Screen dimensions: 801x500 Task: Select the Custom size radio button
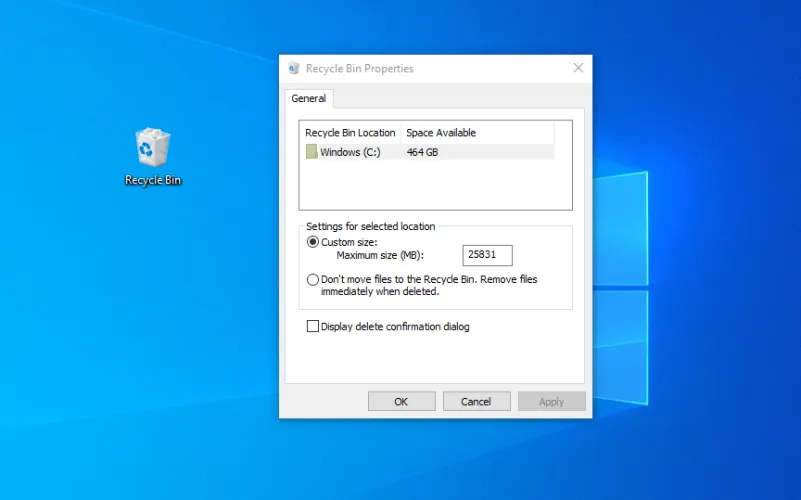point(313,242)
